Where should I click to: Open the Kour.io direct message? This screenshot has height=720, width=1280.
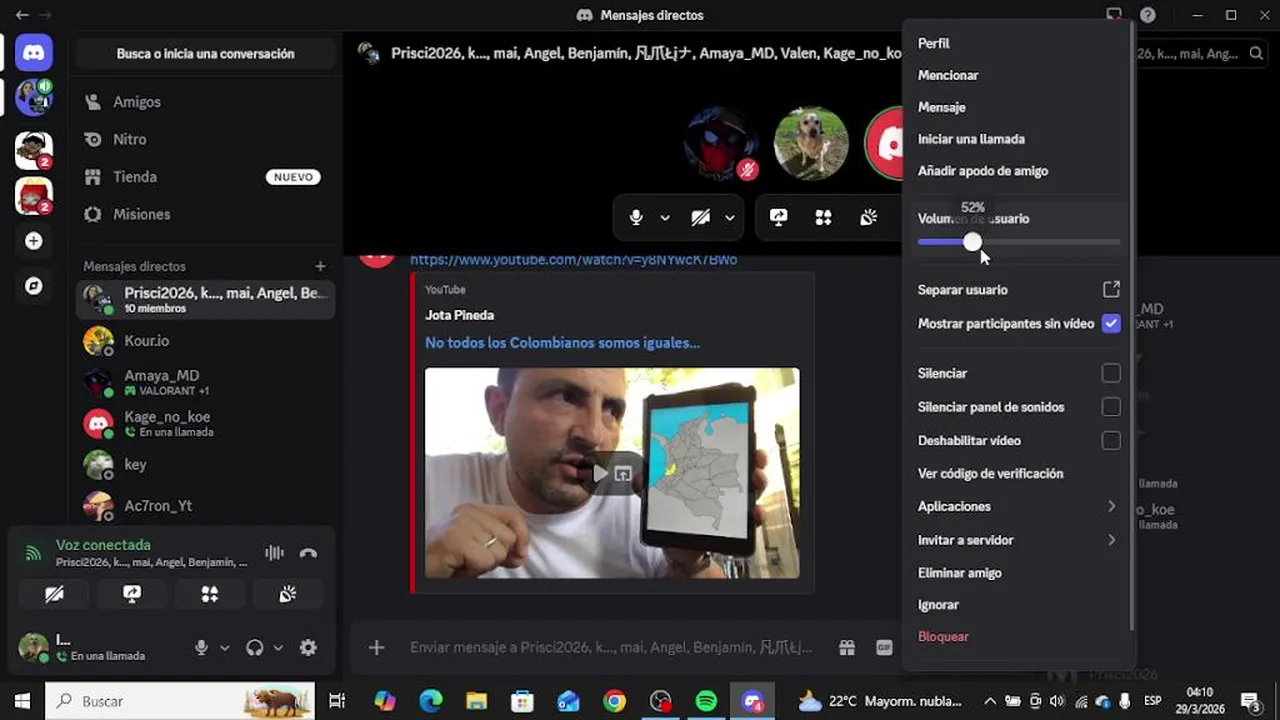pyautogui.click(x=205, y=341)
